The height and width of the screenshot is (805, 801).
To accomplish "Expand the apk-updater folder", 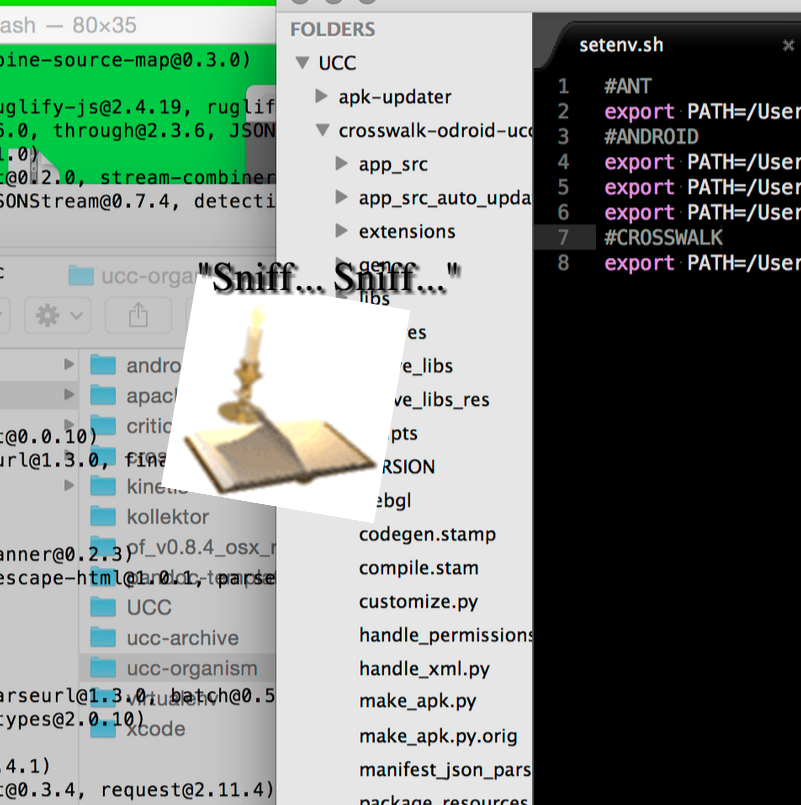I will [321, 97].
